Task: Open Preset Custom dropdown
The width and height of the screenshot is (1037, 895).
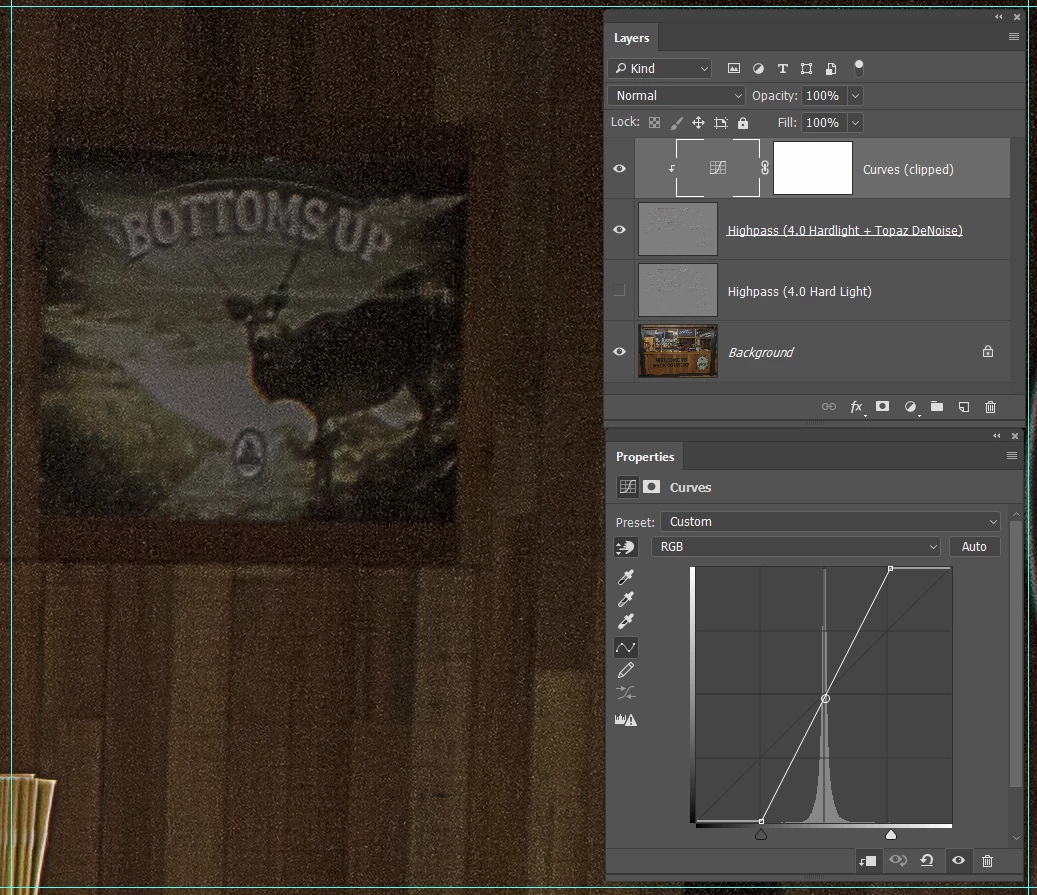Action: point(831,522)
